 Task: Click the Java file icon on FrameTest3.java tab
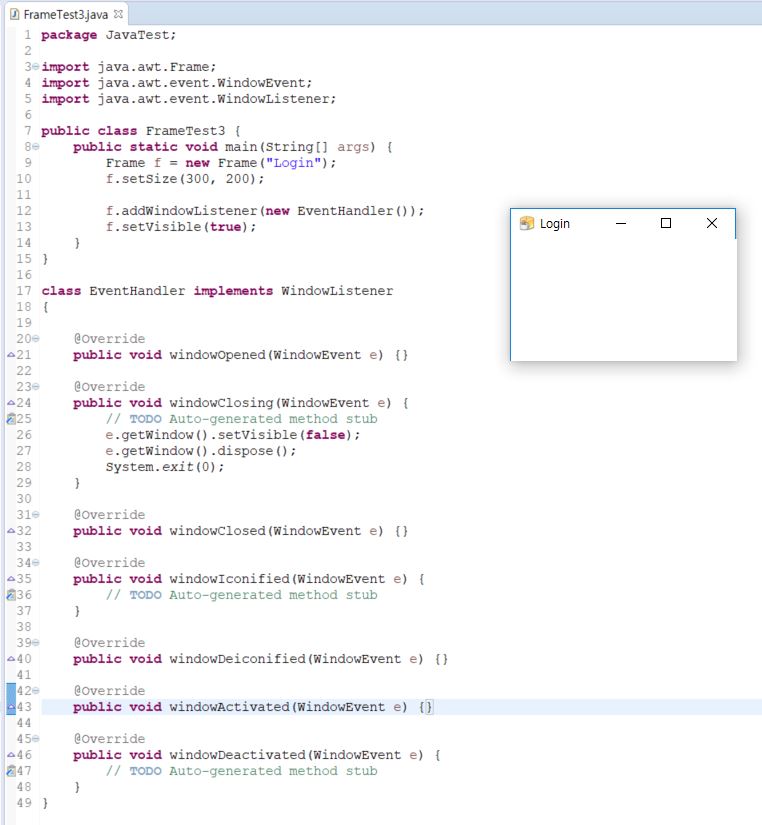(x=15, y=14)
